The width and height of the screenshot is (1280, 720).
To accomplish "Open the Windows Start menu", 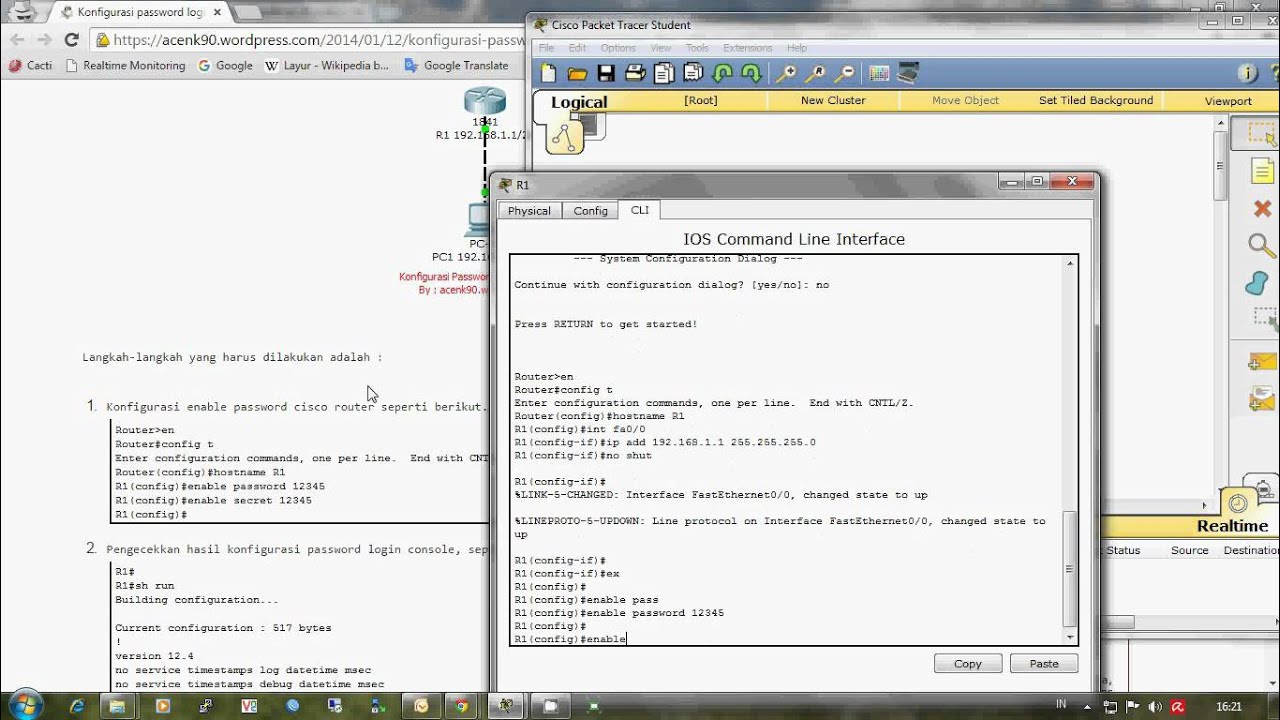I will 23,704.
